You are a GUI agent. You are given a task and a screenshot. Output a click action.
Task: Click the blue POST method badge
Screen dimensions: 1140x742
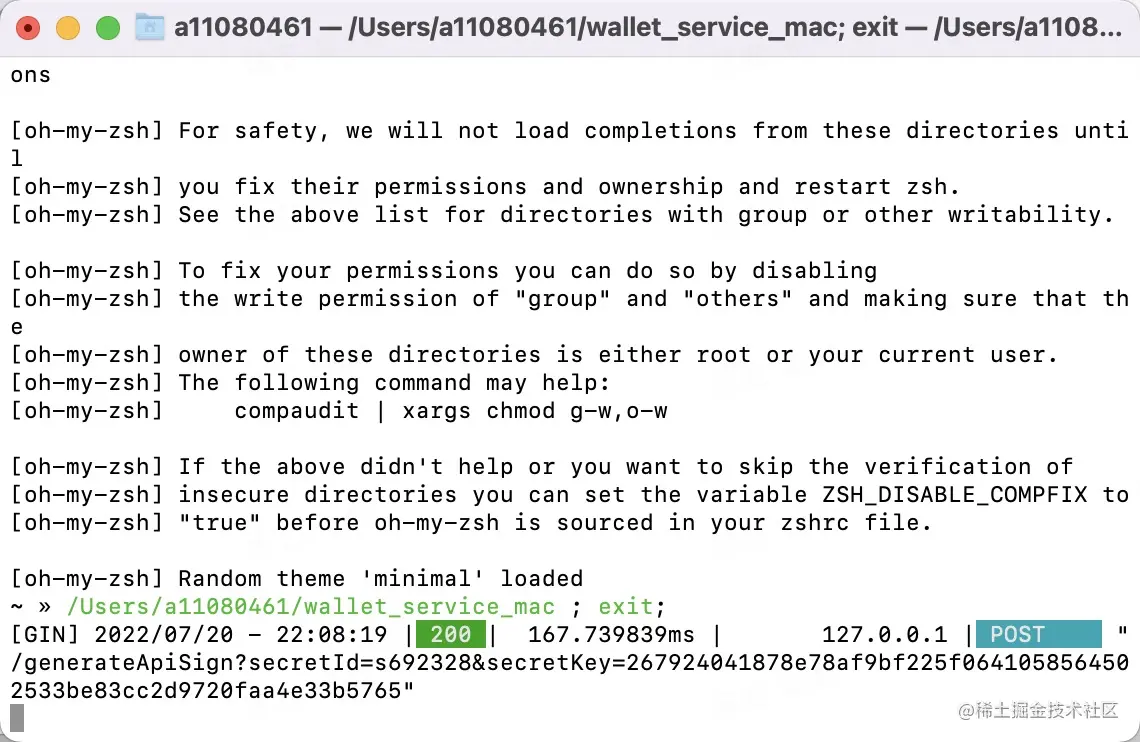[1038, 634]
